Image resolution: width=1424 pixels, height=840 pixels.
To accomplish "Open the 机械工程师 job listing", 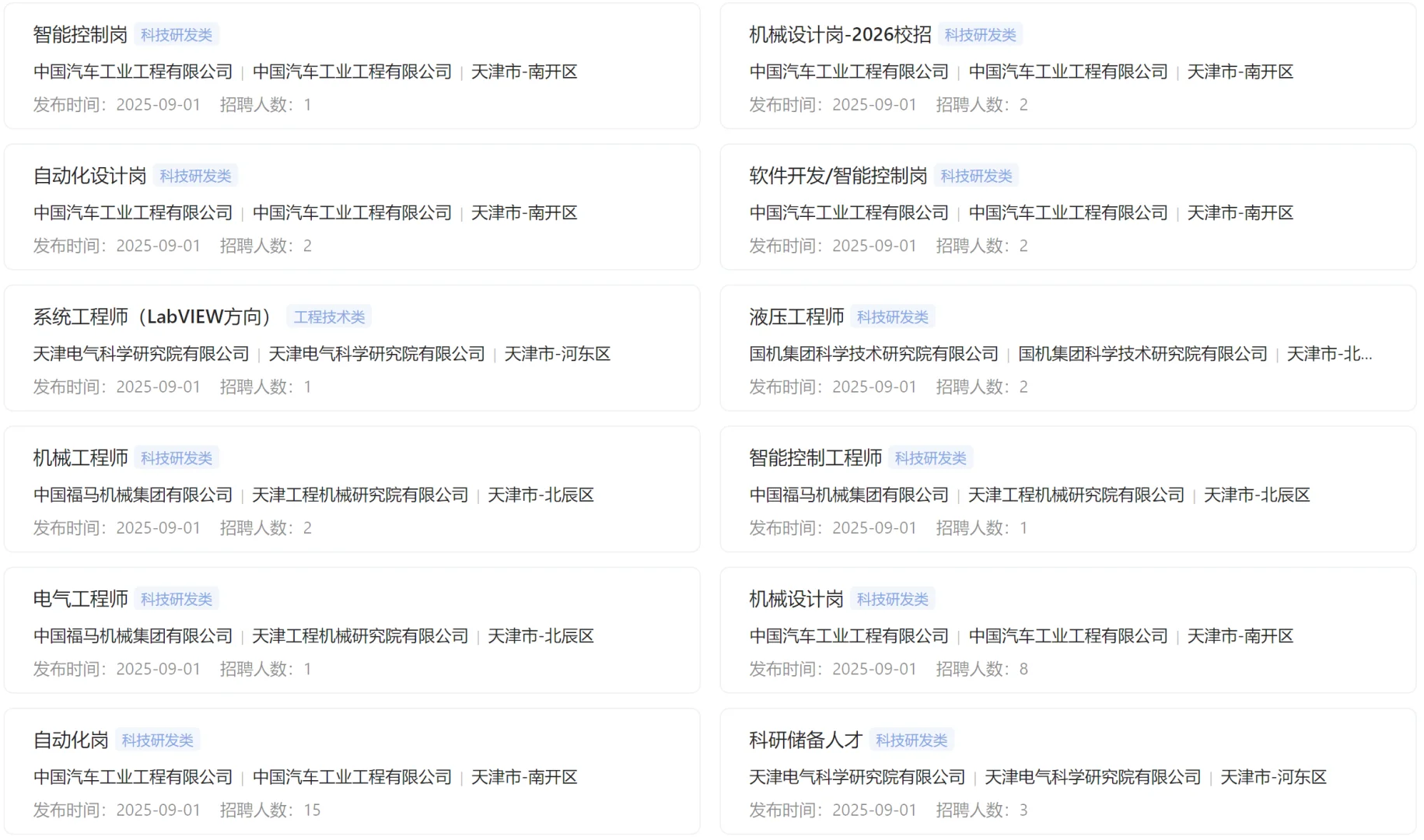I will point(80,458).
